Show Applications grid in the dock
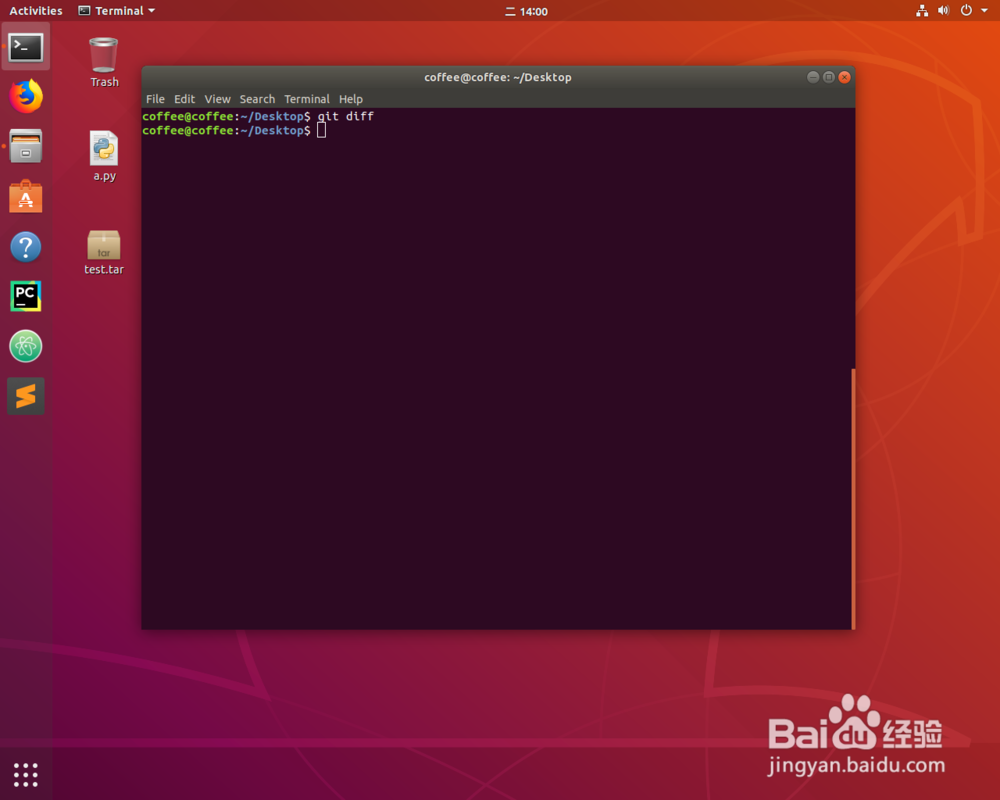Screen dimensions: 1000x800 pyautogui.click(x=26, y=774)
